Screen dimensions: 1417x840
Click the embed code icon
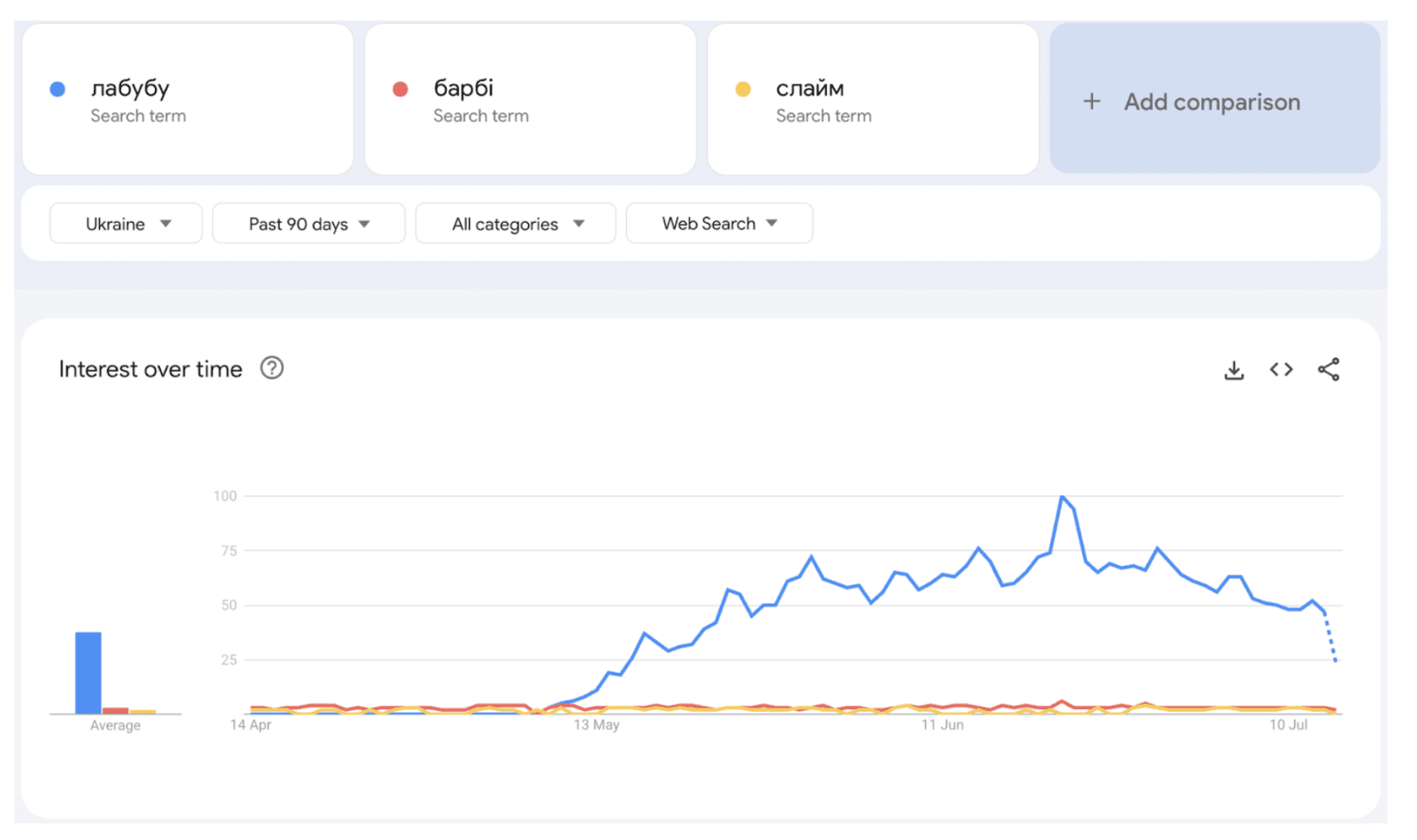[x=1281, y=370]
